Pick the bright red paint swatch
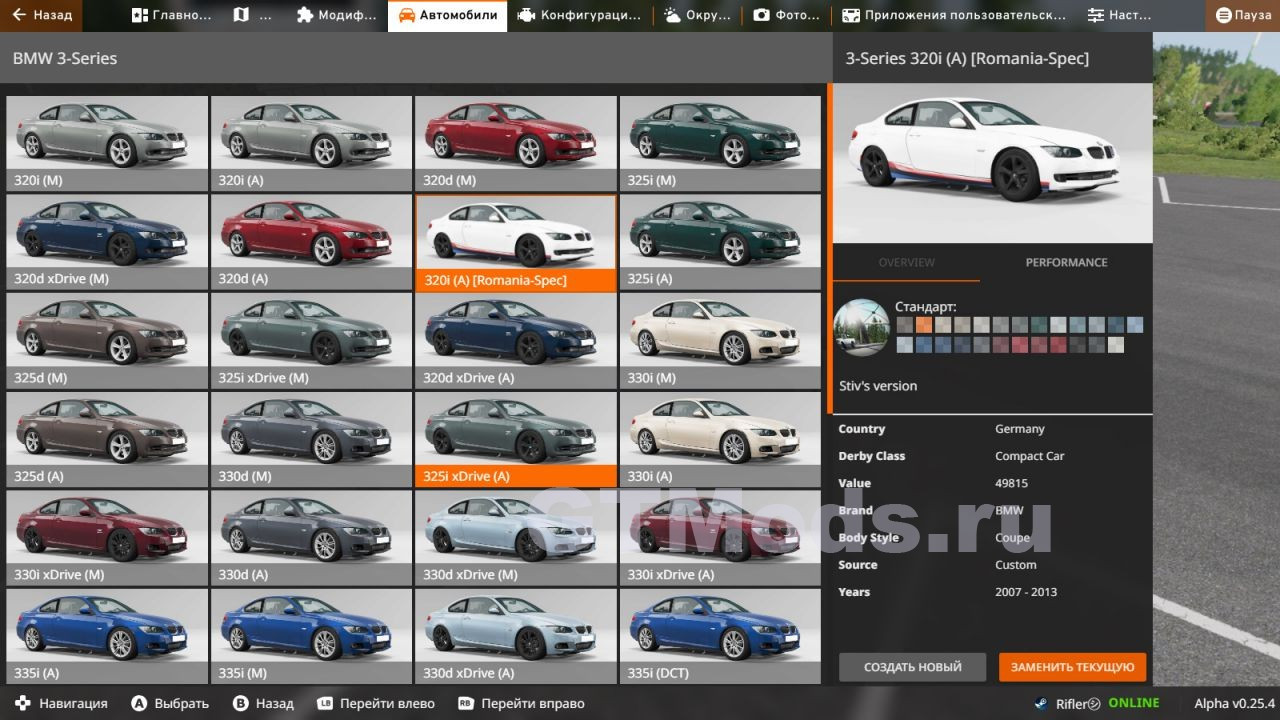This screenshot has width=1280, height=720. pos(1020,345)
